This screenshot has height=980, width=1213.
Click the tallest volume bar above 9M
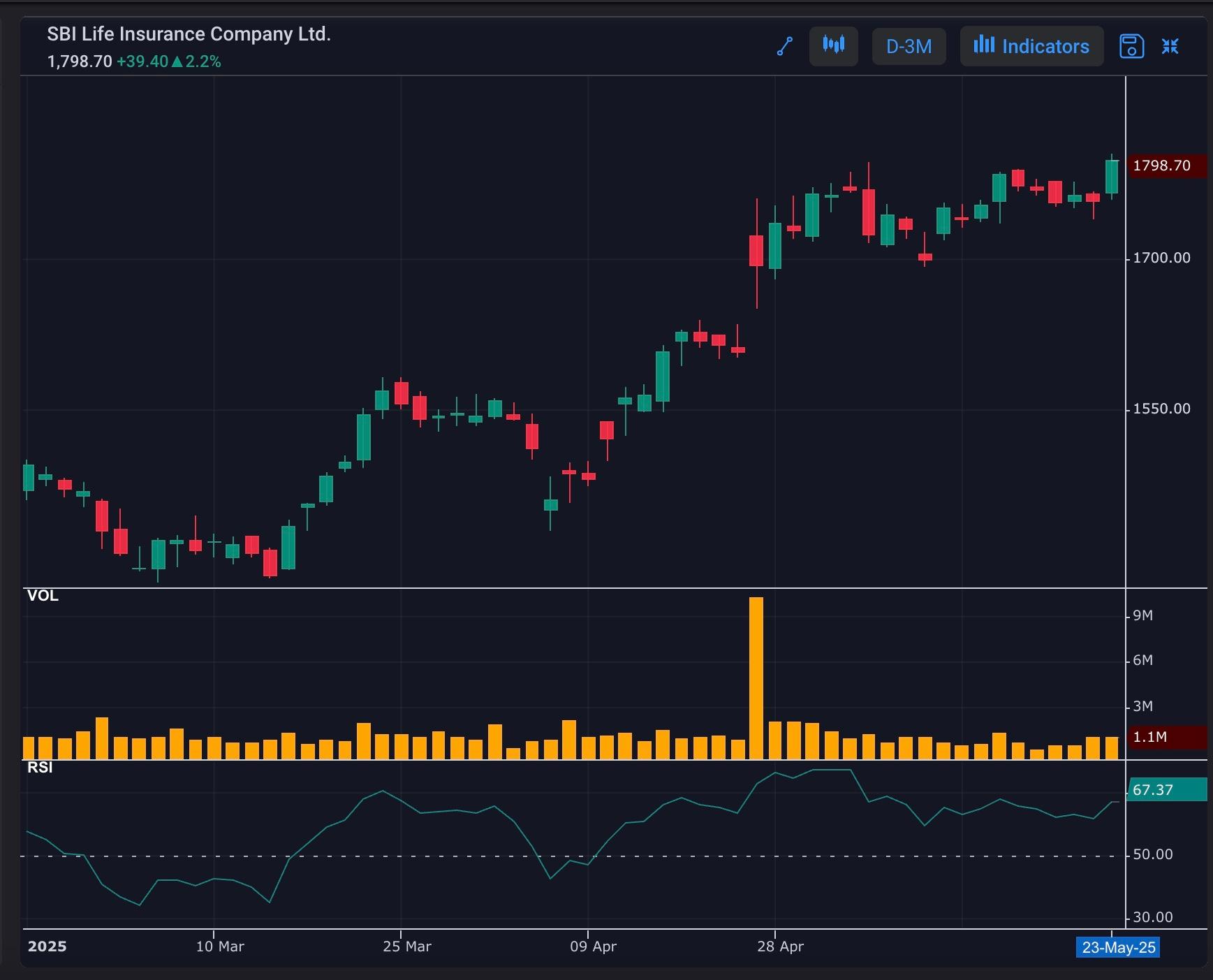click(756, 678)
